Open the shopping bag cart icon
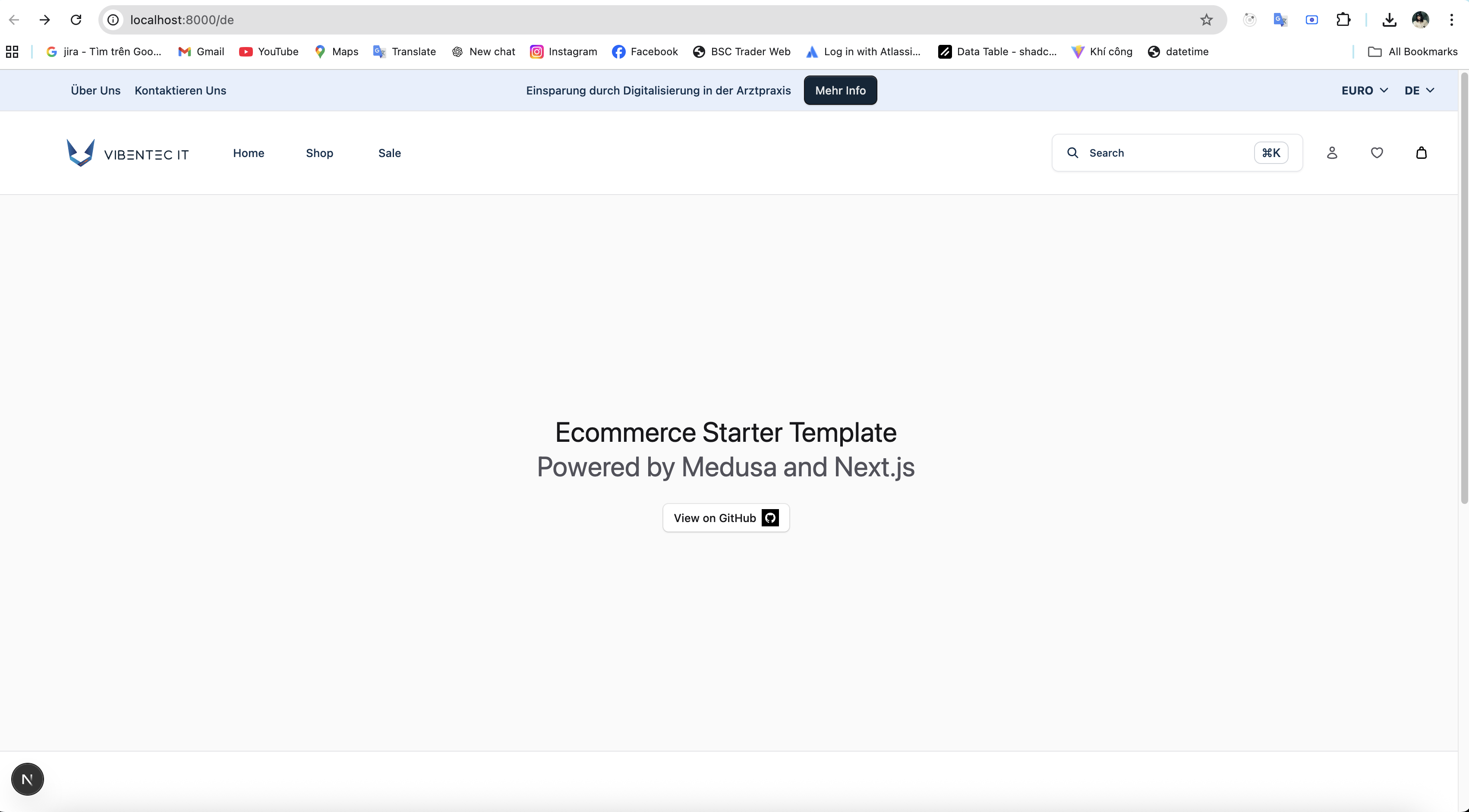The width and height of the screenshot is (1469, 812). 1421,153
